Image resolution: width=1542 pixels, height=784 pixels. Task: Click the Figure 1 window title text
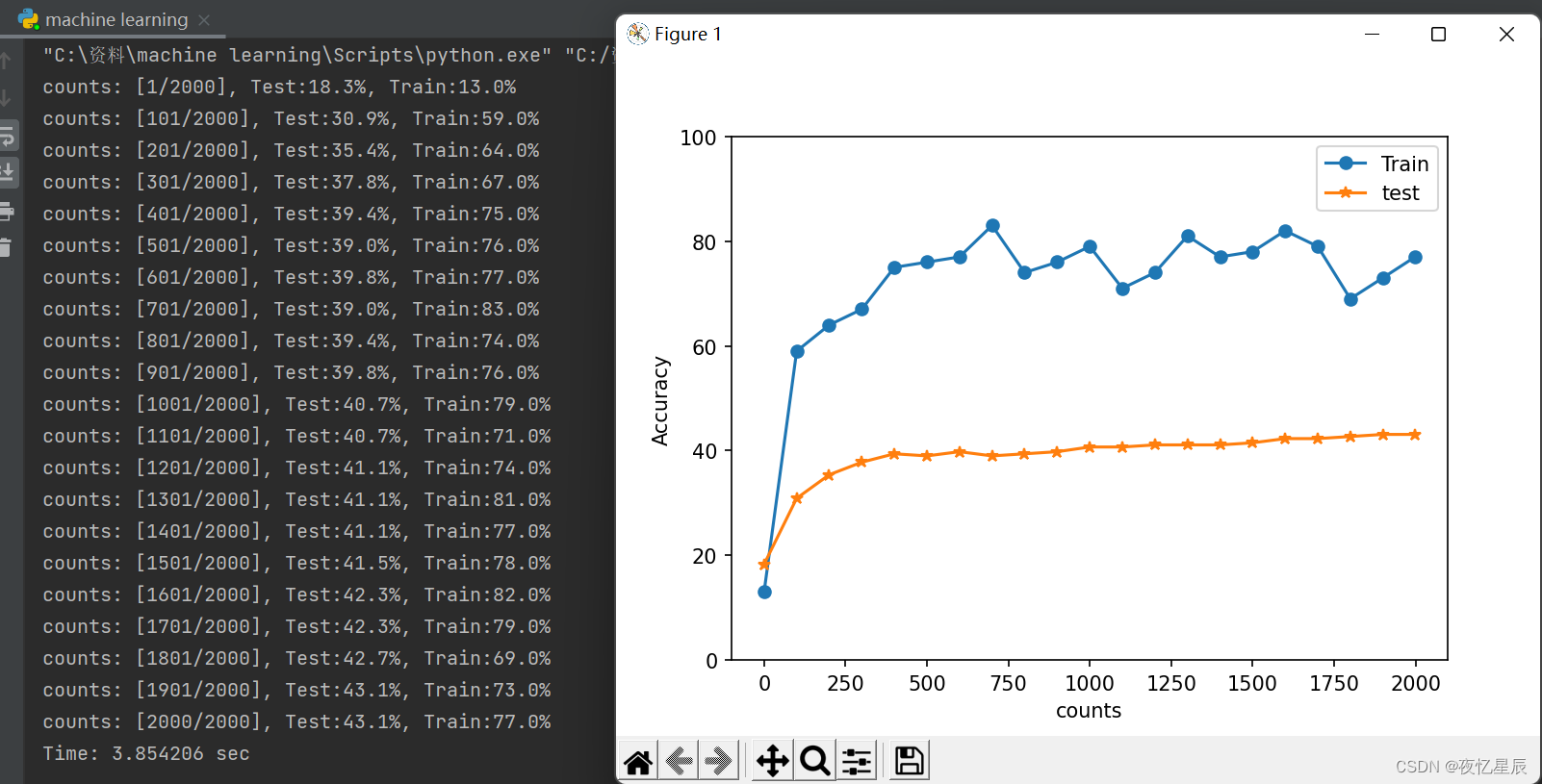(688, 34)
